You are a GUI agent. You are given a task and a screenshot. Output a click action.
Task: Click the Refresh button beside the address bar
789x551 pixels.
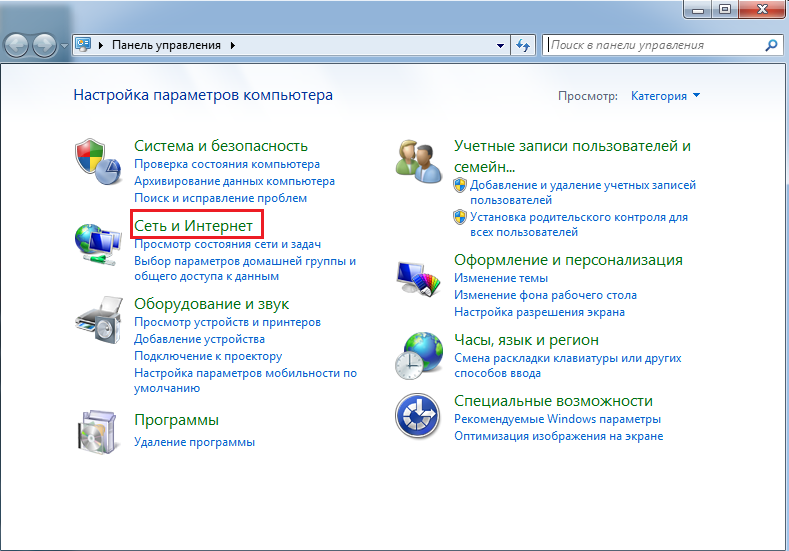click(523, 45)
